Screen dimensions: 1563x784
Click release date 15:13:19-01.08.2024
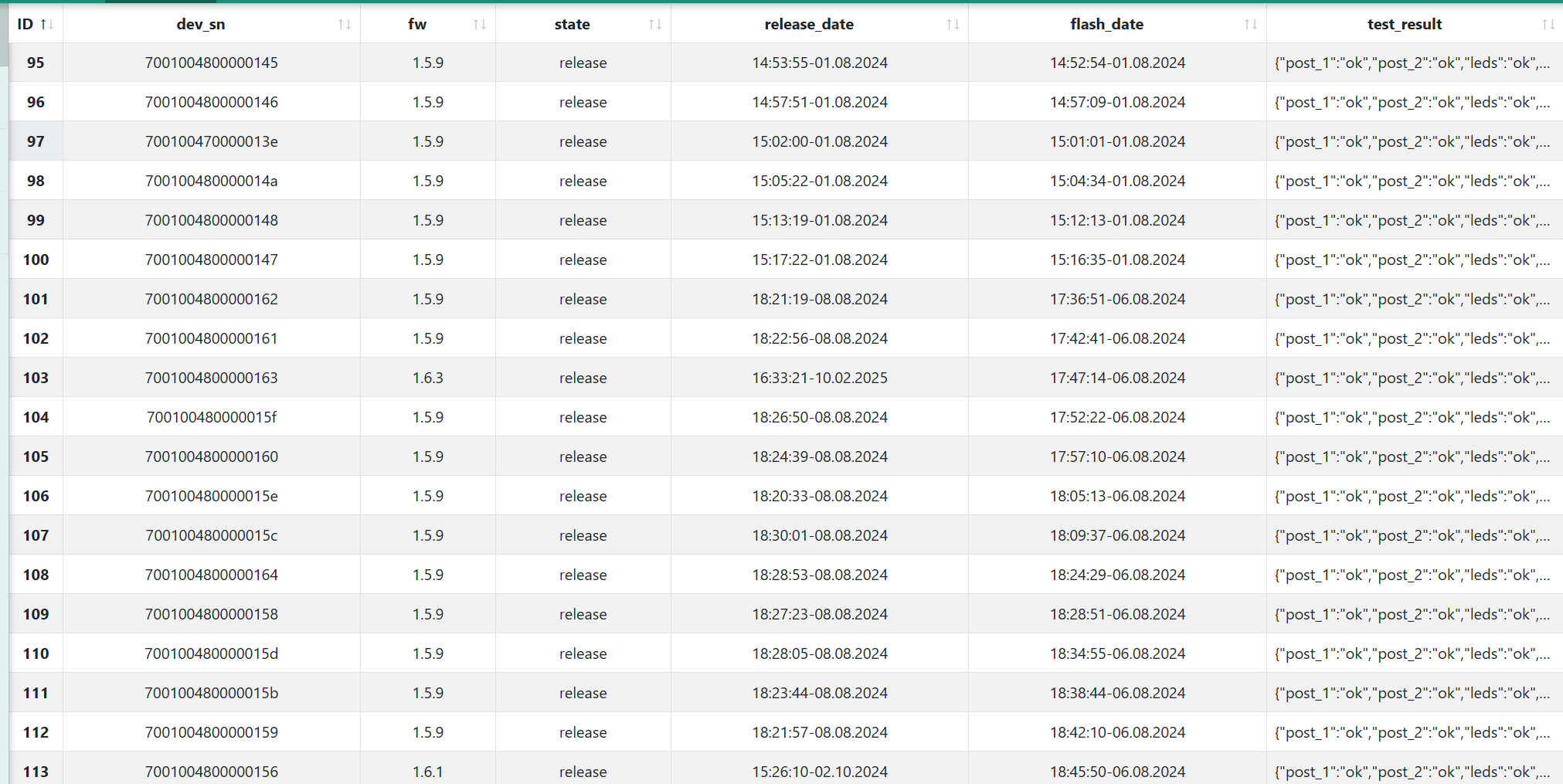[x=820, y=220]
